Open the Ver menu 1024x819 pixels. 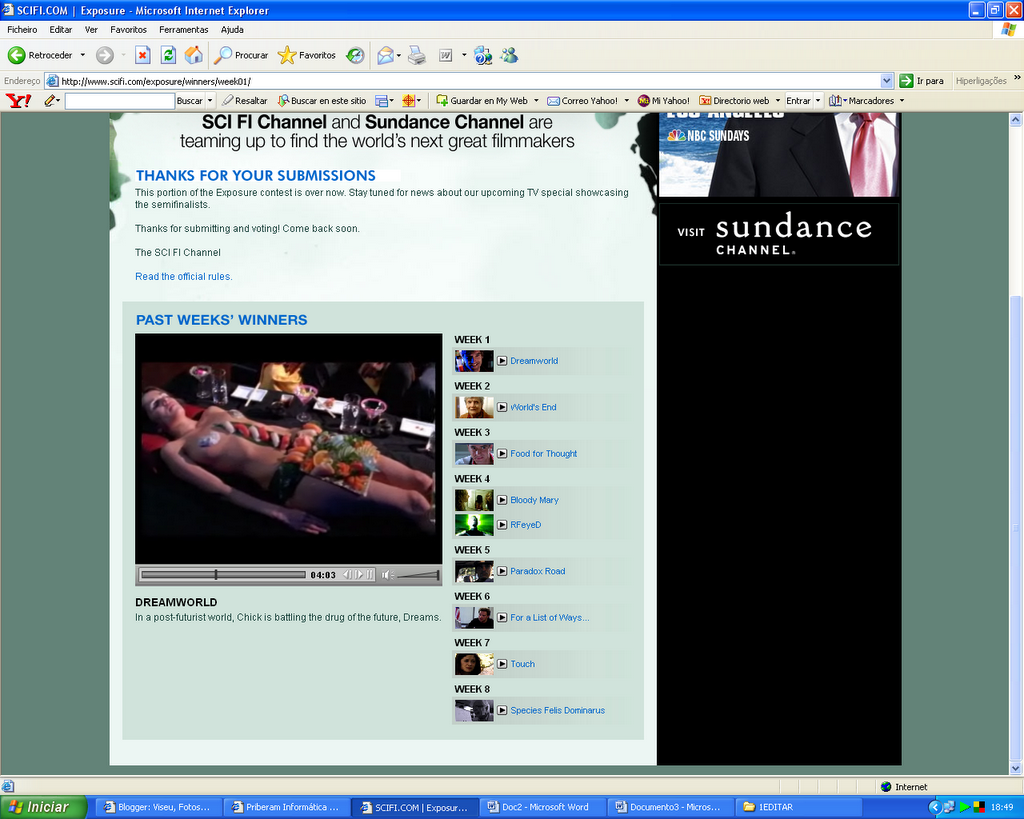coord(91,29)
